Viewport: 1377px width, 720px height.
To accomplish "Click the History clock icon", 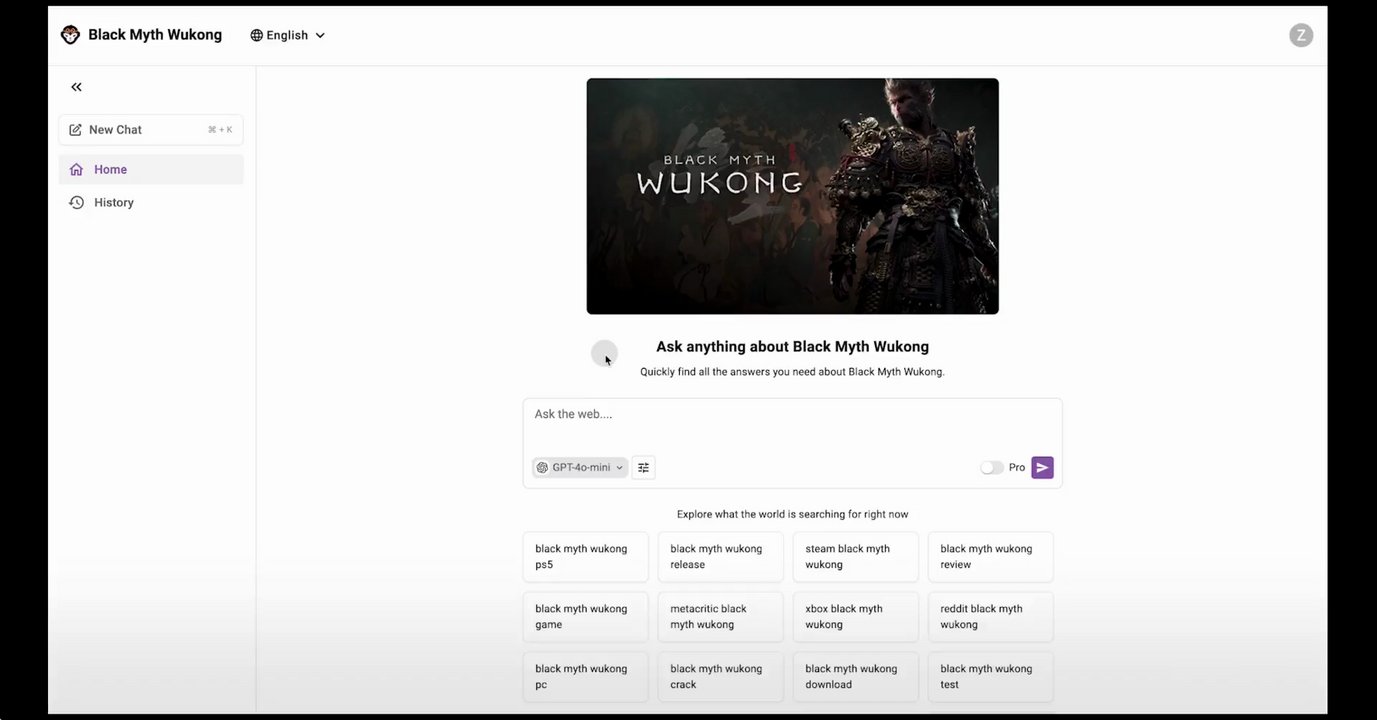I will [76, 202].
